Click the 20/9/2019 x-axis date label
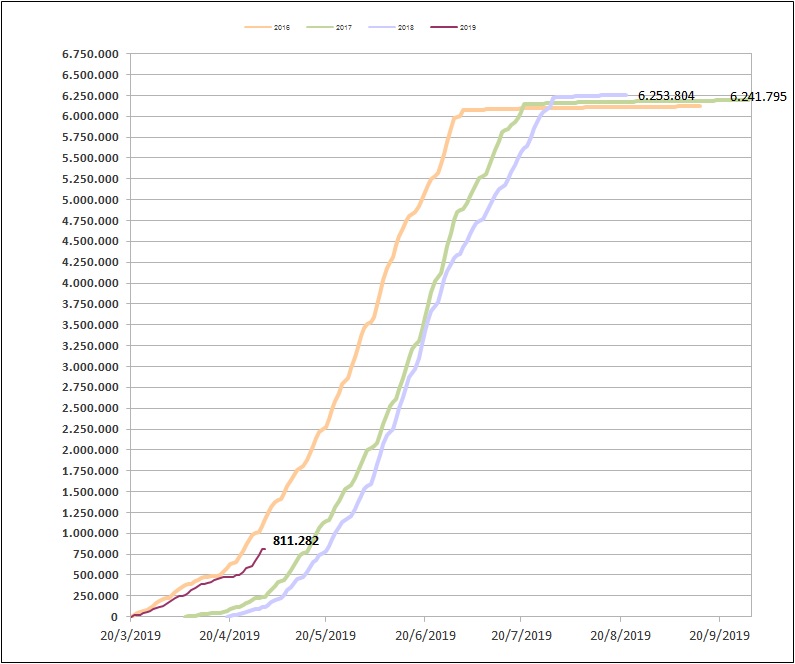Image resolution: width=795 pixels, height=664 pixels. [719, 635]
